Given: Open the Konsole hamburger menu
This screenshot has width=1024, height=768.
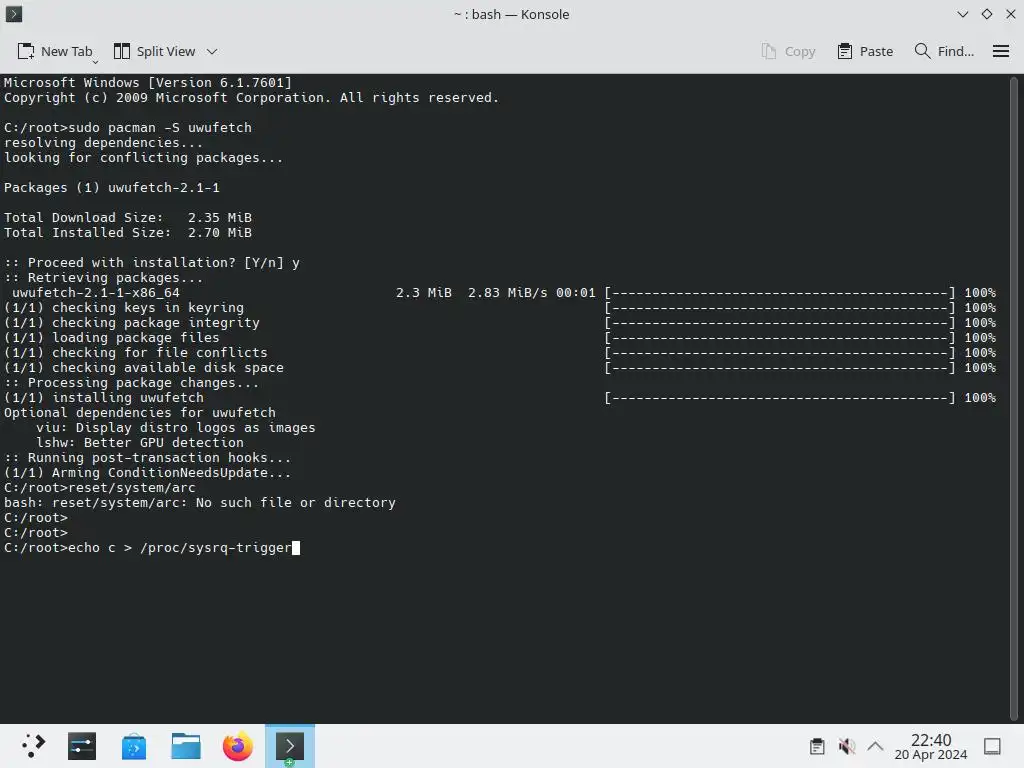Looking at the screenshot, I should point(1000,52).
